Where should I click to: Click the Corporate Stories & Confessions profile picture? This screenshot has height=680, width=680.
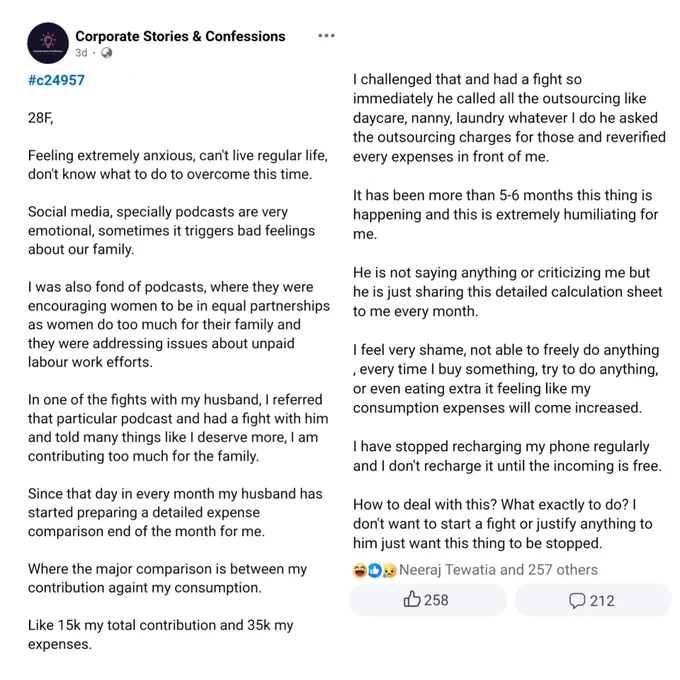point(48,43)
